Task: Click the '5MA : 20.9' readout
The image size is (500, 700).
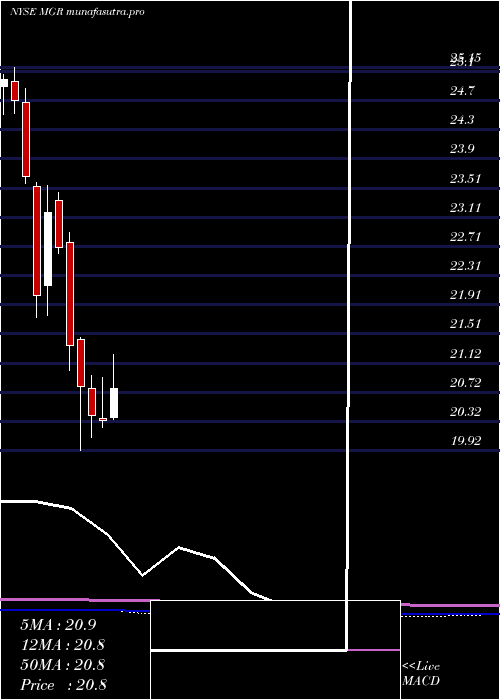Action: click(x=58, y=625)
